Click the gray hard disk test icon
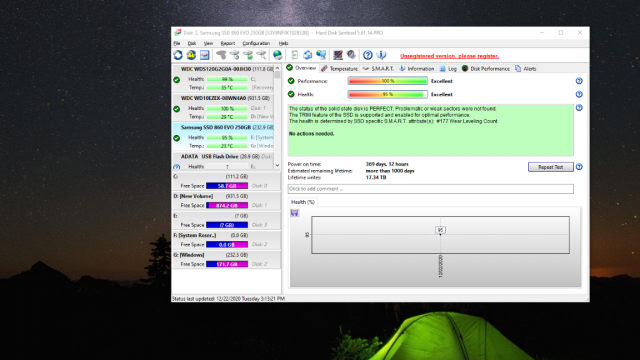640x360 pixels. 221,55
